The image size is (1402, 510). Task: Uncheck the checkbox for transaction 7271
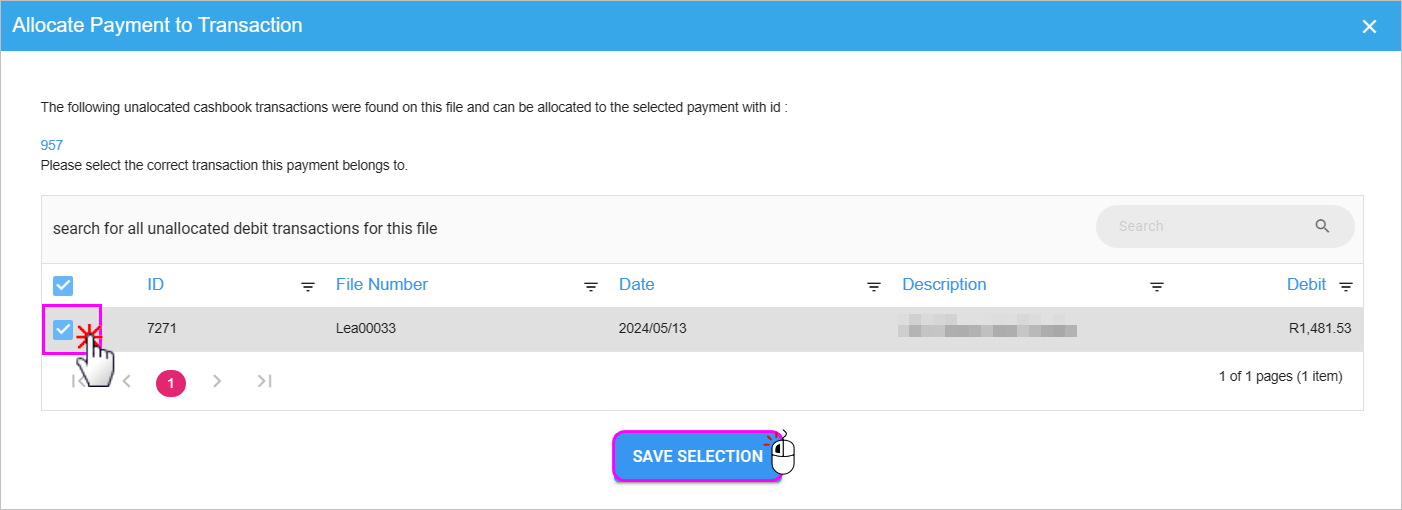click(63, 329)
